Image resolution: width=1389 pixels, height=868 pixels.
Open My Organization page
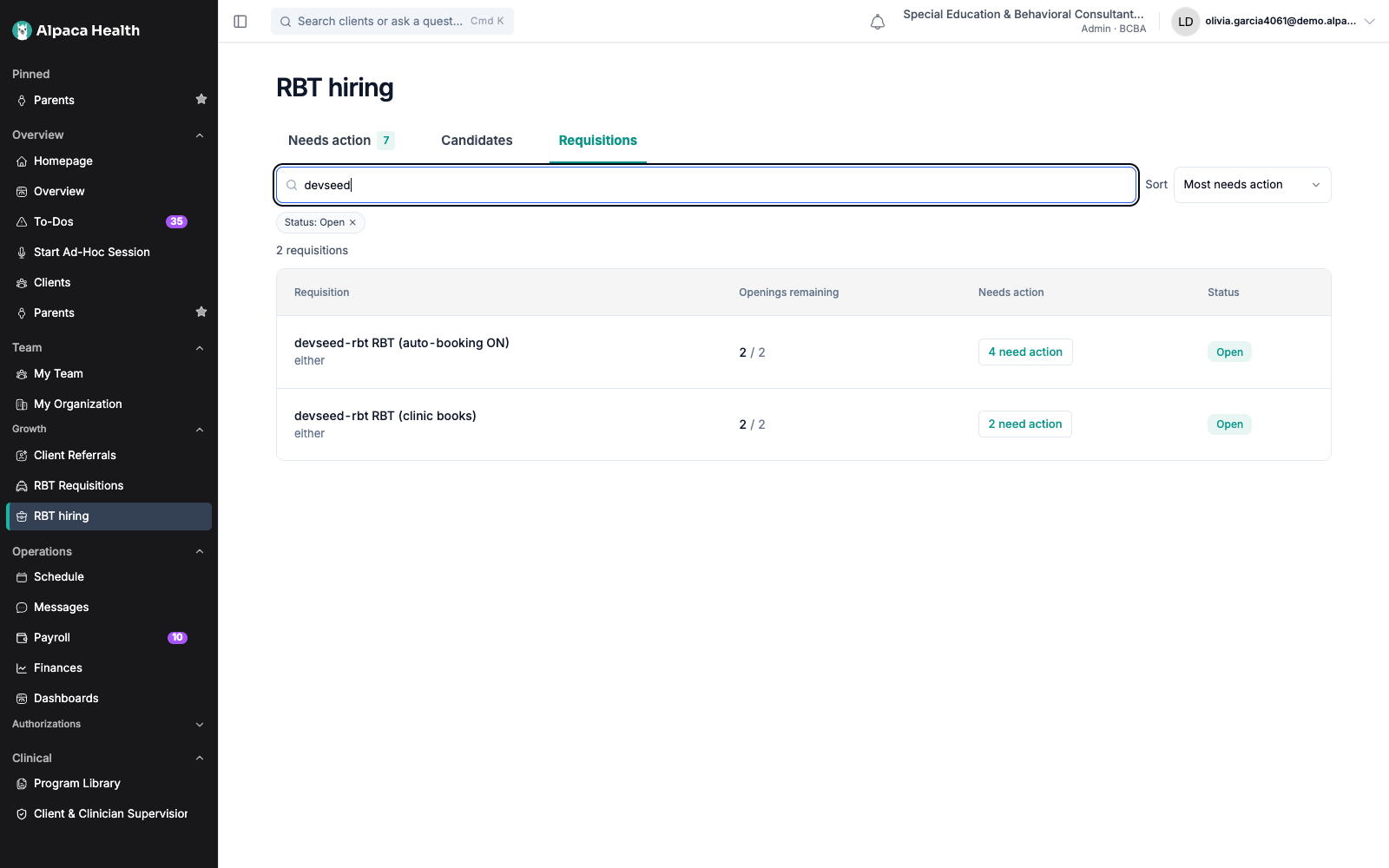pos(109,404)
